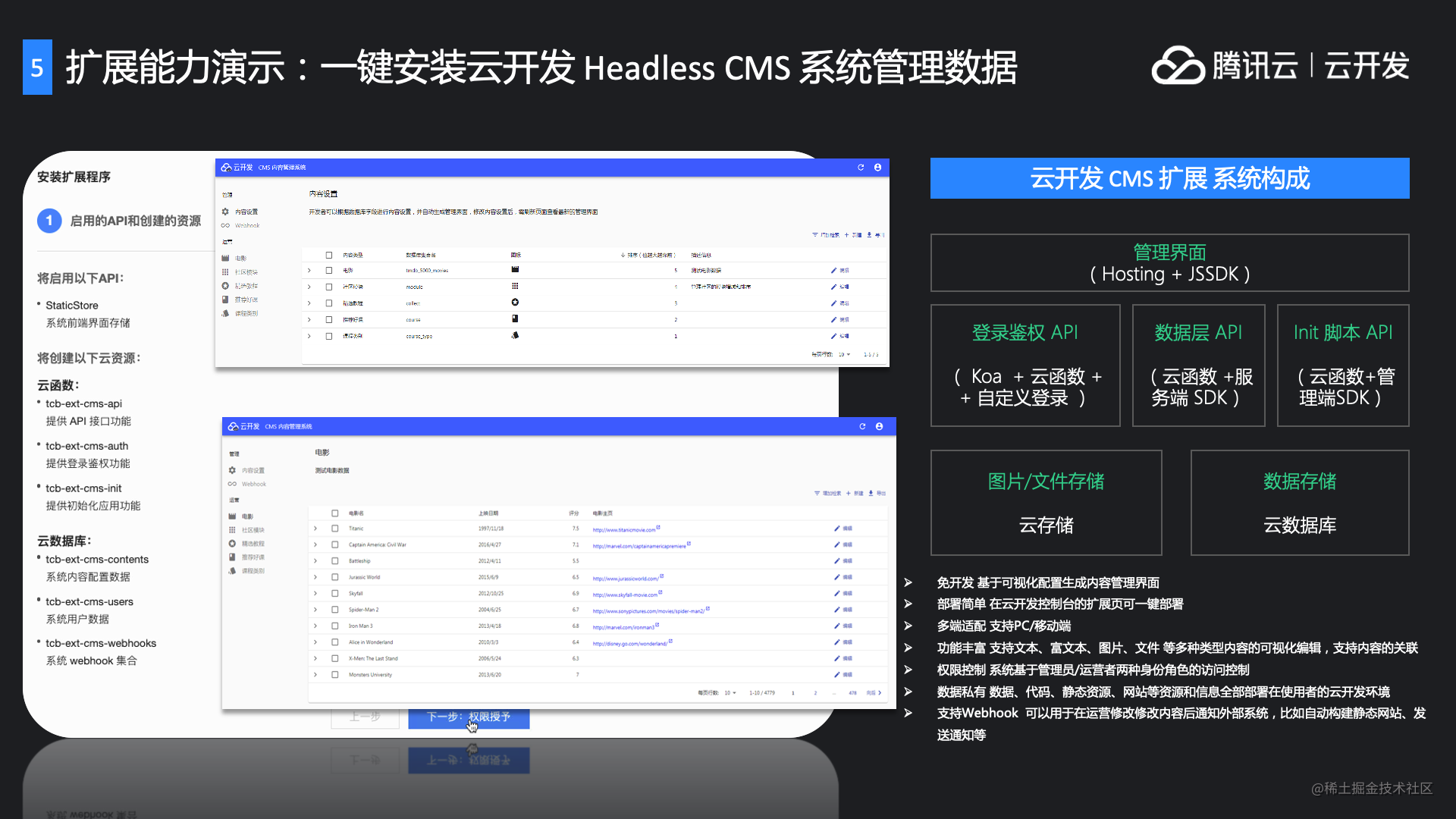Check the Jurassic World row checkbox

335,578
